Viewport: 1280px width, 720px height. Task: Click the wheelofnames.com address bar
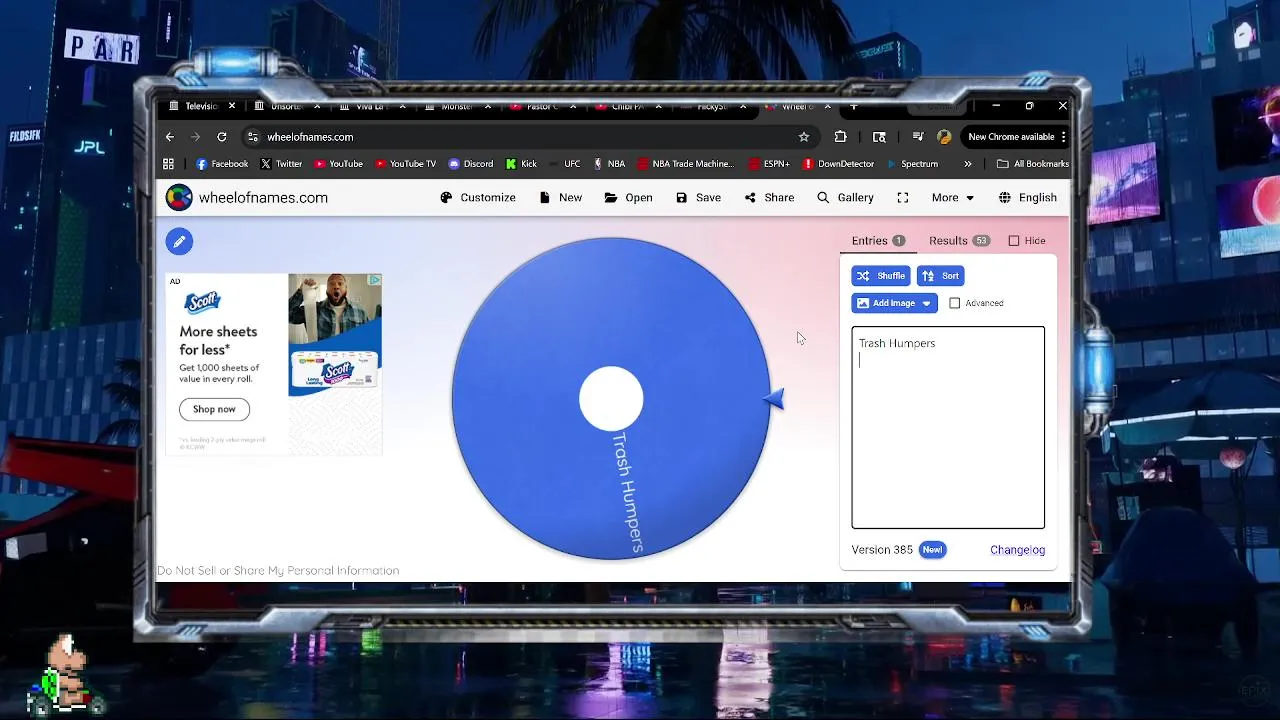pyautogui.click(x=530, y=137)
